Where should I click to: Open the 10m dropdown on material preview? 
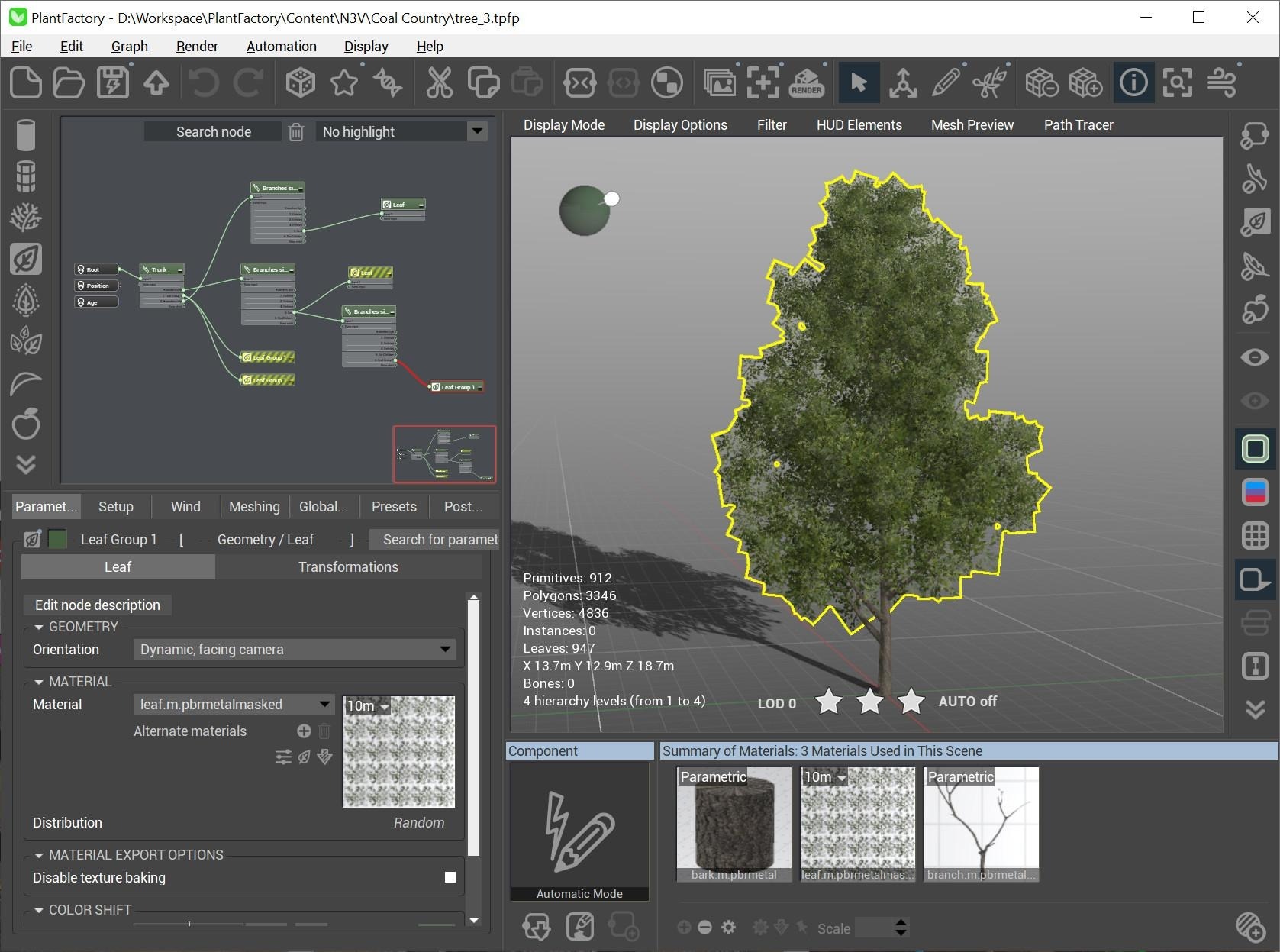(x=369, y=706)
